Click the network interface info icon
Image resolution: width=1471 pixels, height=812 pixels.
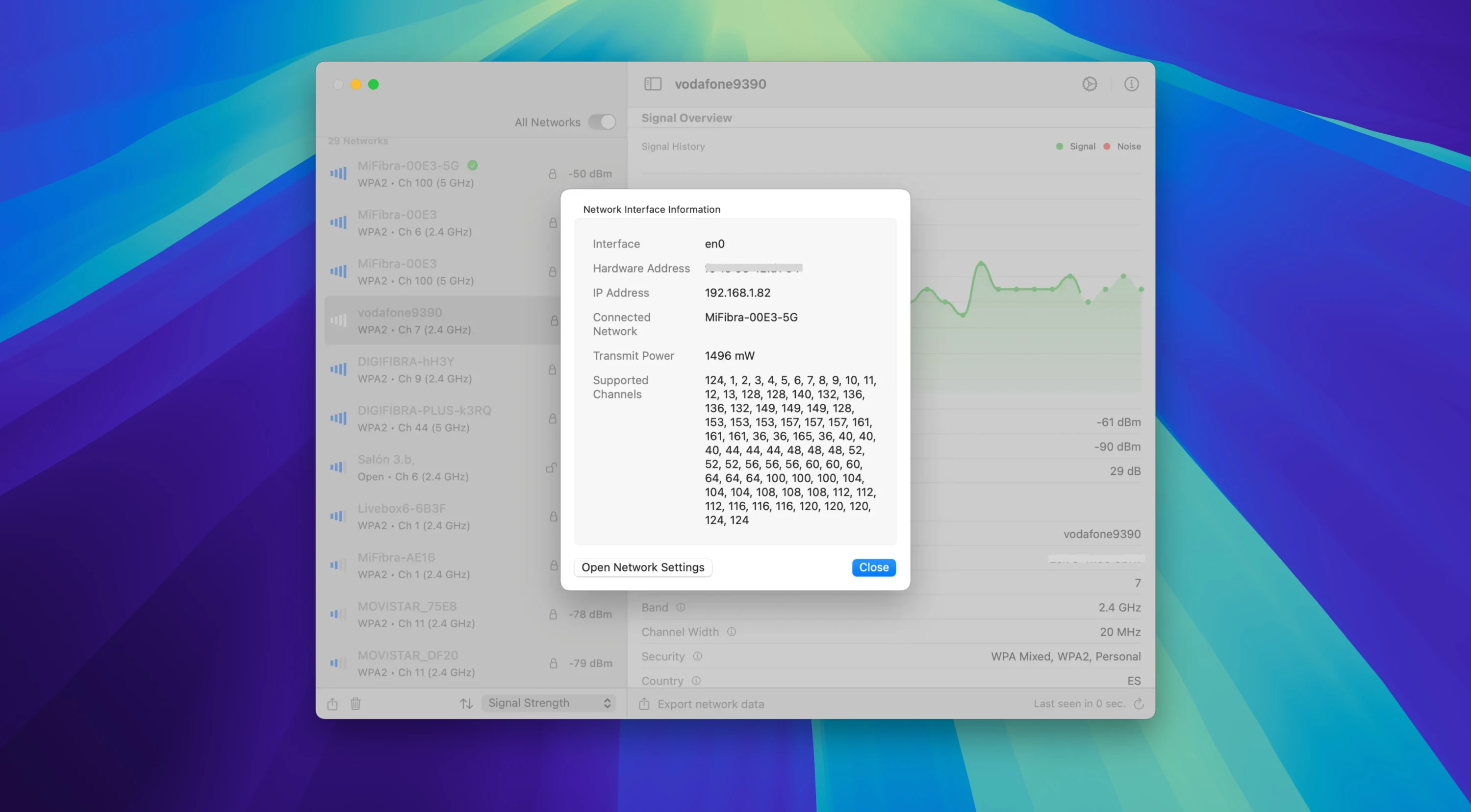(1131, 84)
